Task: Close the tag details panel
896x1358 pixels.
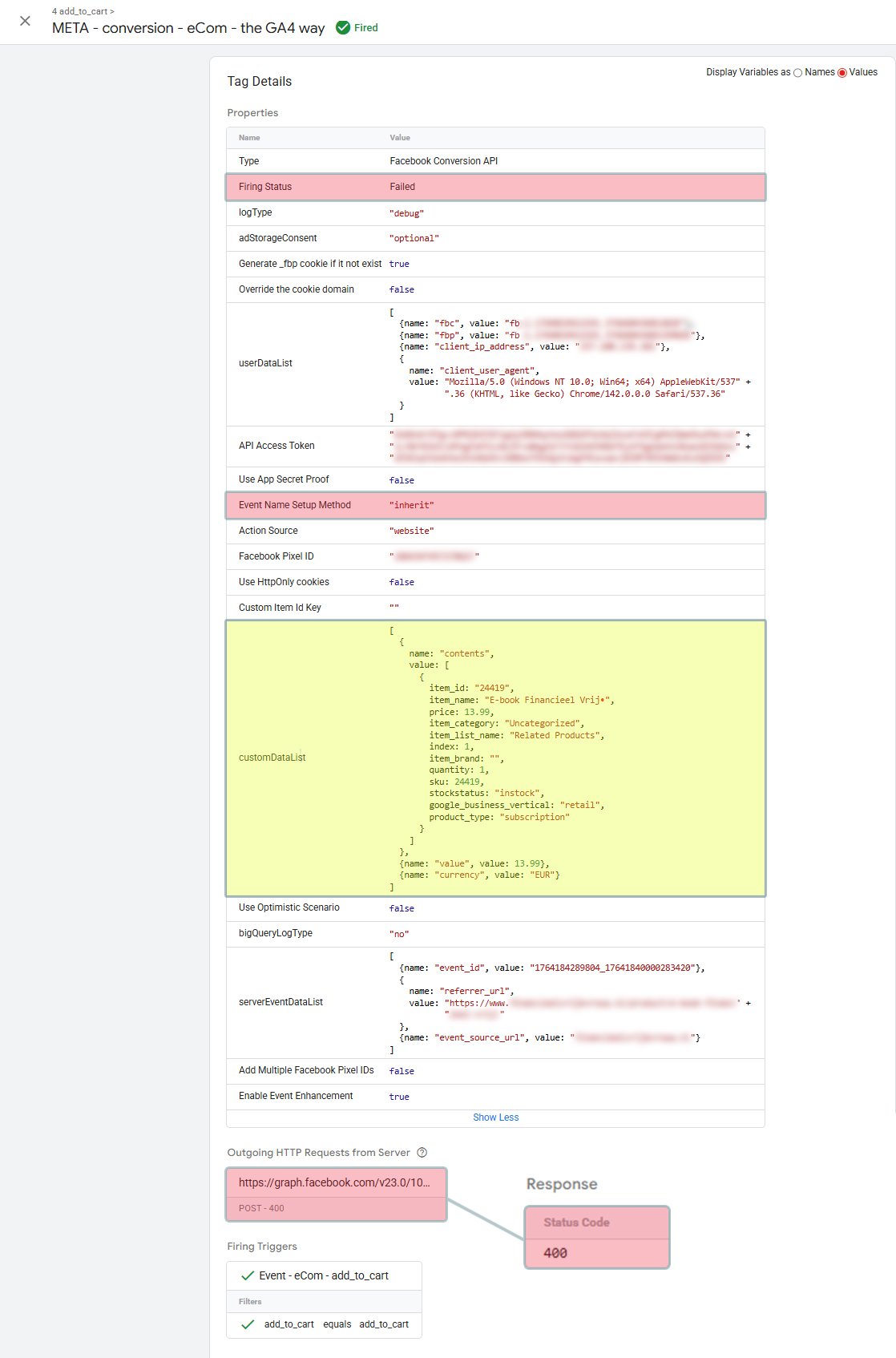Action: pos(25,21)
